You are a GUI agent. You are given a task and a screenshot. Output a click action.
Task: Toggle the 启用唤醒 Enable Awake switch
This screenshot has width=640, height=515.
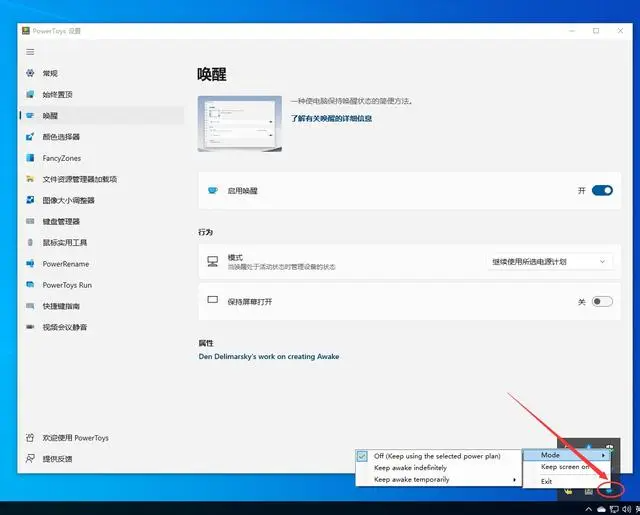602,191
